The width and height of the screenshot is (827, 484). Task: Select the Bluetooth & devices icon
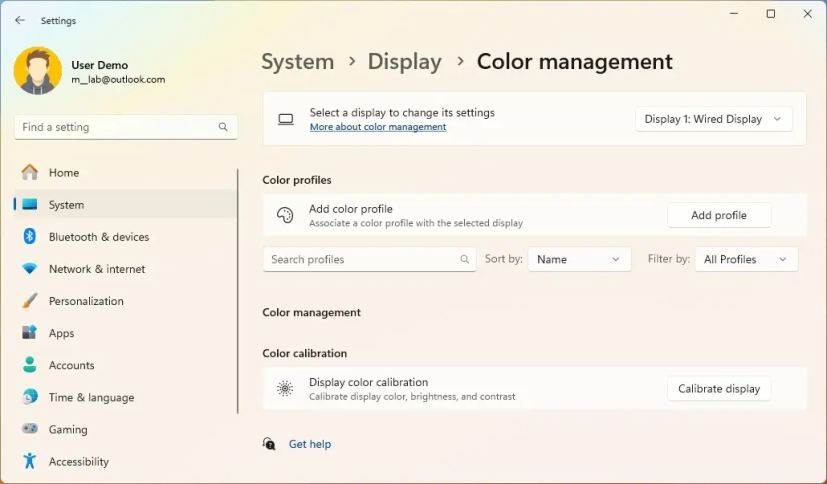click(30, 237)
